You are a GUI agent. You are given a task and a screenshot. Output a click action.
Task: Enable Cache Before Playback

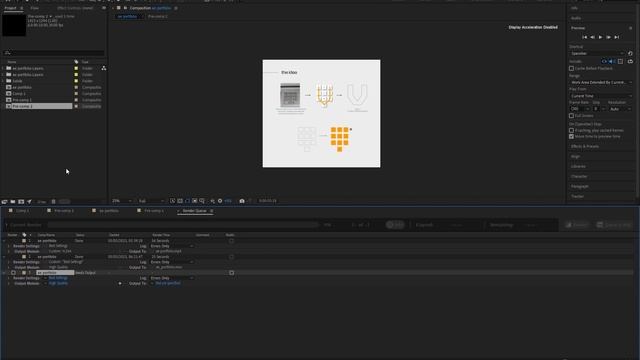pyautogui.click(x=571, y=69)
